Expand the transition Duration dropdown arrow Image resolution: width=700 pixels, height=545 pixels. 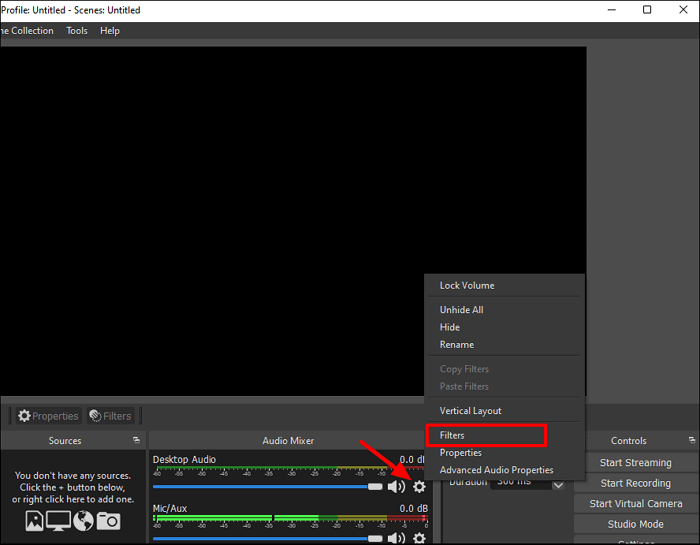pyautogui.click(x=558, y=485)
